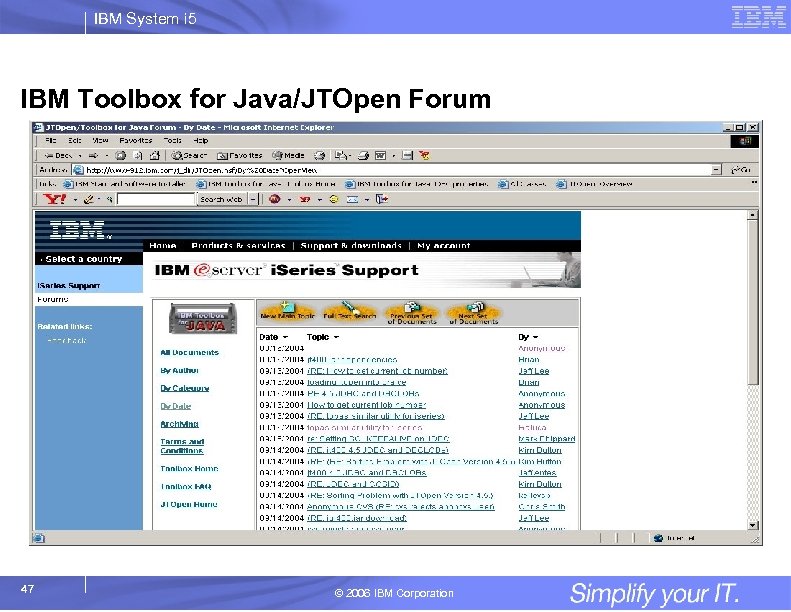The width and height of the screenshot is (791, 612).
Task: Open the Tools menu
Action: point(172,140)
